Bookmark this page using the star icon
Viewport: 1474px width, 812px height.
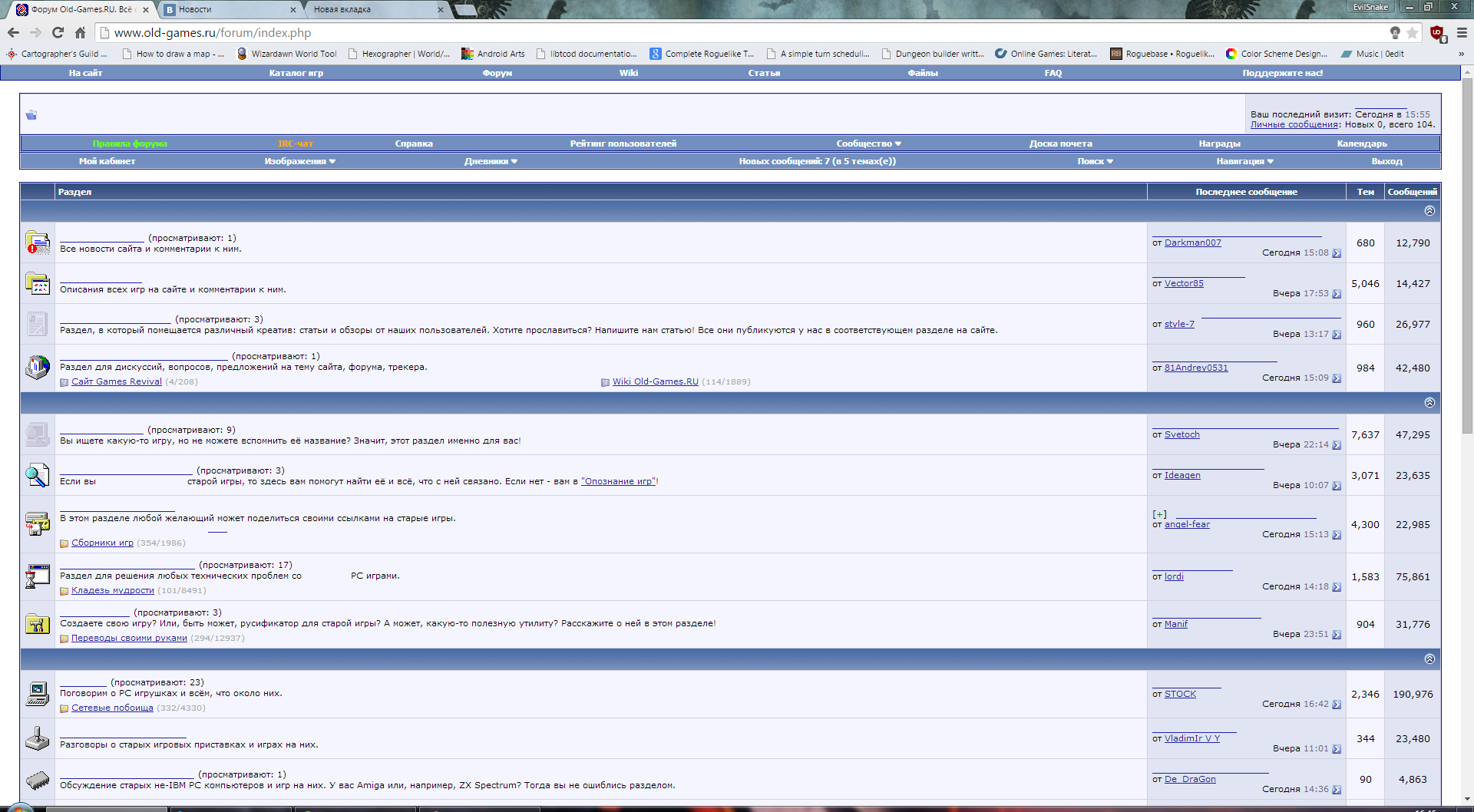(1413, 33)
